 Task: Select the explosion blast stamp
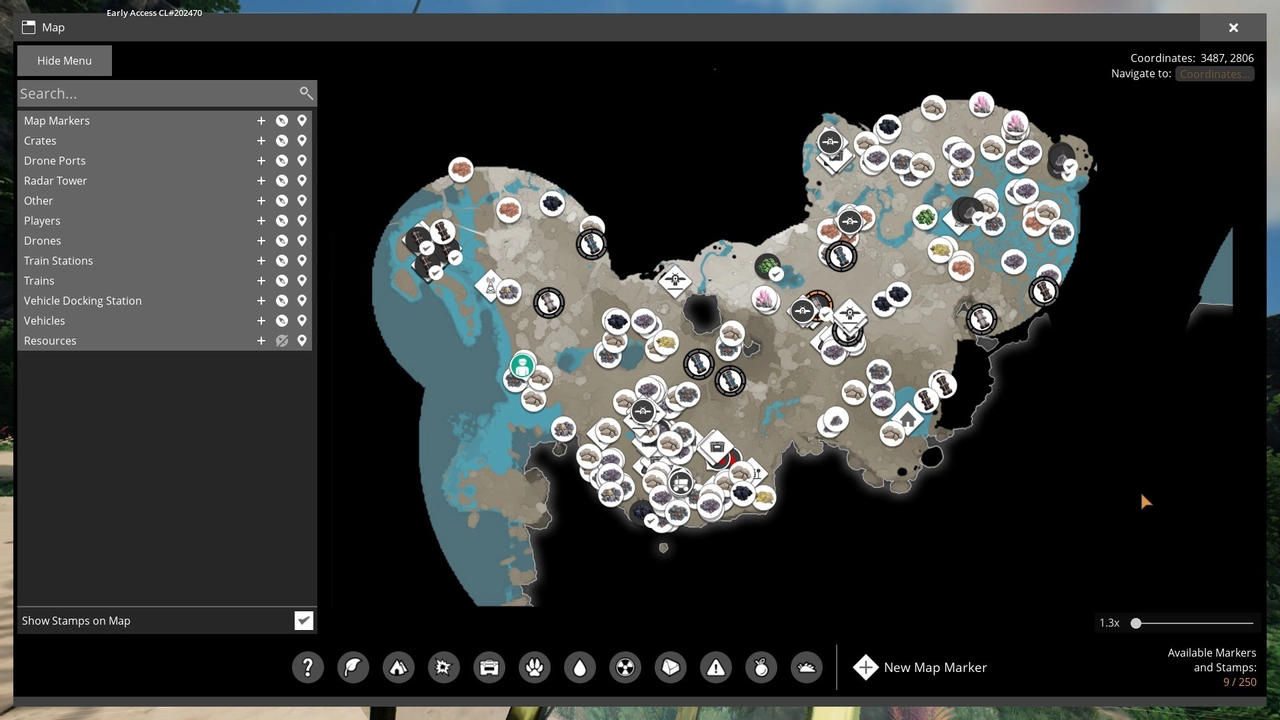pos(444,667)
